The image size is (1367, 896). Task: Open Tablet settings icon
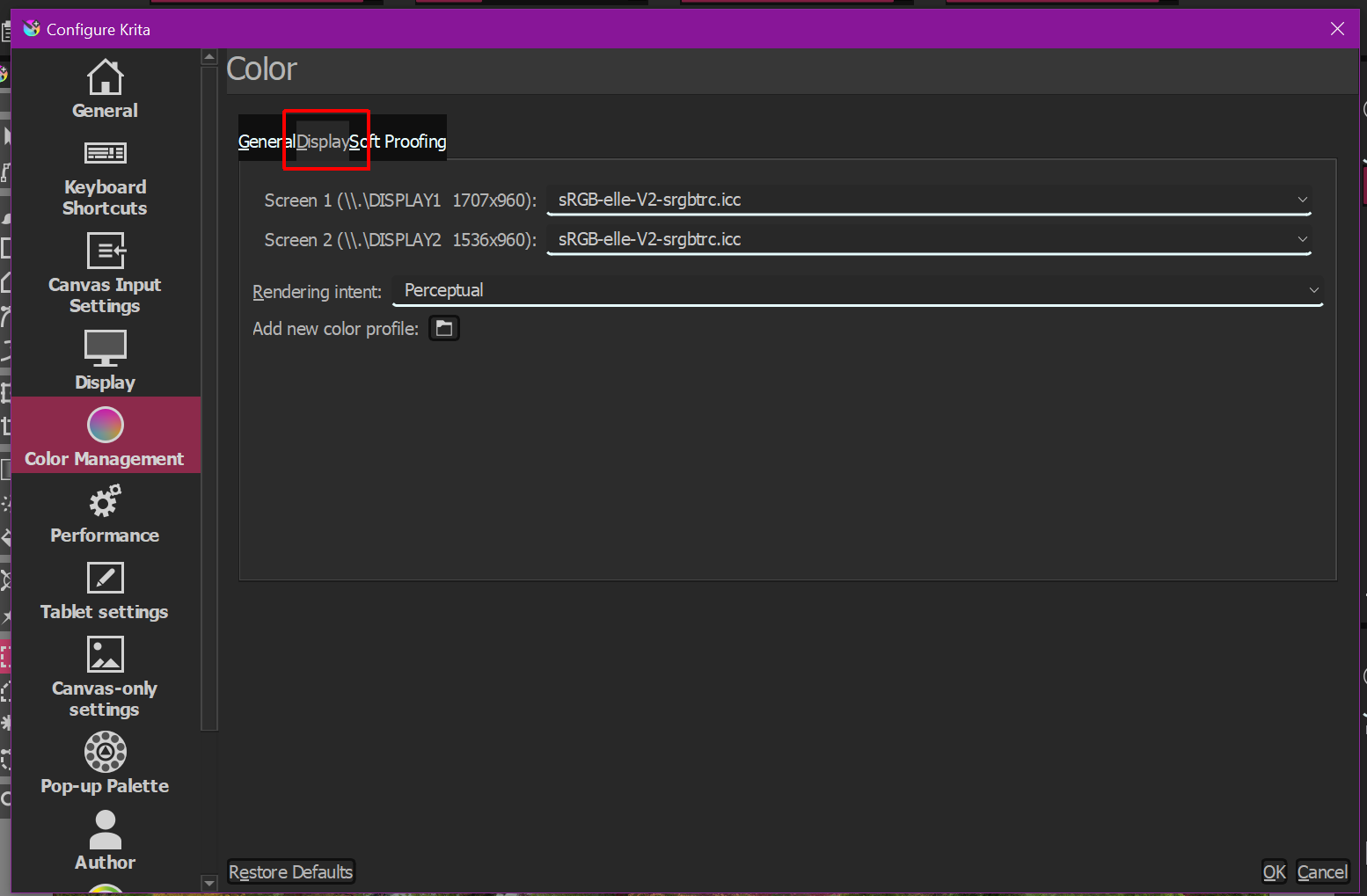pyautogui.click(x=106, y=579)
